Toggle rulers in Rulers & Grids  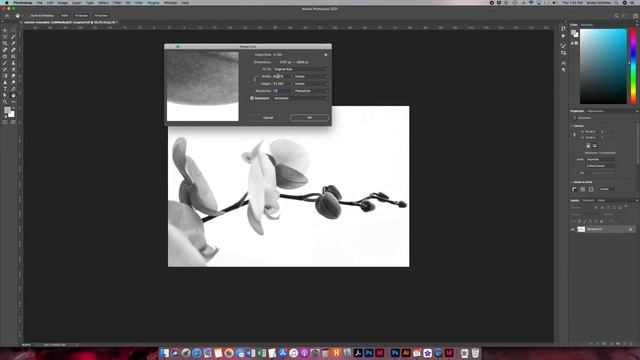(x=574, y=189)
